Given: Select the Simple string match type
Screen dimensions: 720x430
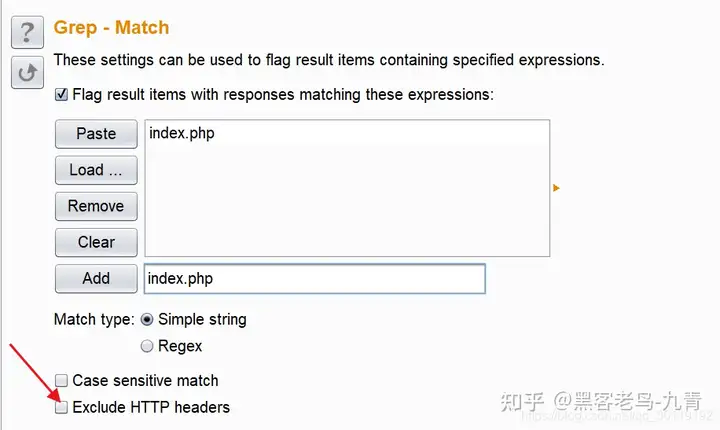Looking at the screenshot, I should 147,320.
